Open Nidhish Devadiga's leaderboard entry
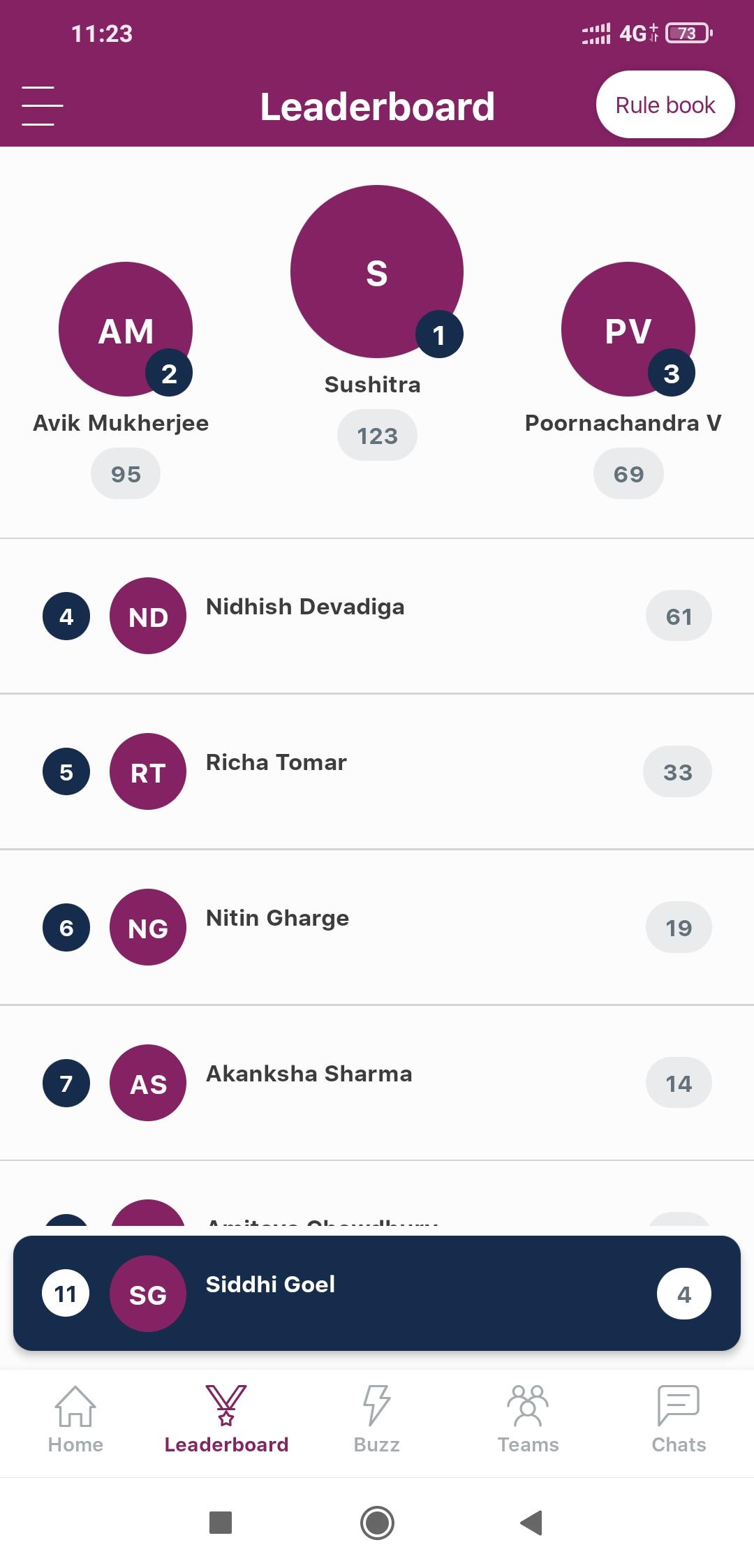The image size is (754, 1568). tap(377, 616)
